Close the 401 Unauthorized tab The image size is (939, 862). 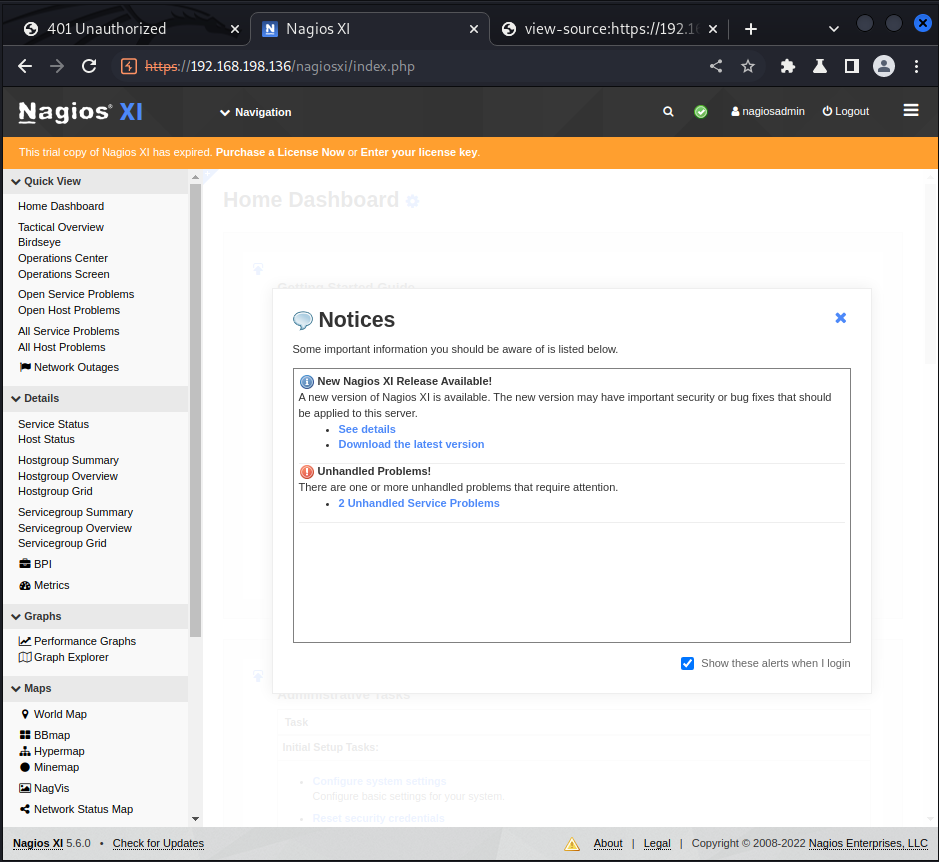coord(235,29)
